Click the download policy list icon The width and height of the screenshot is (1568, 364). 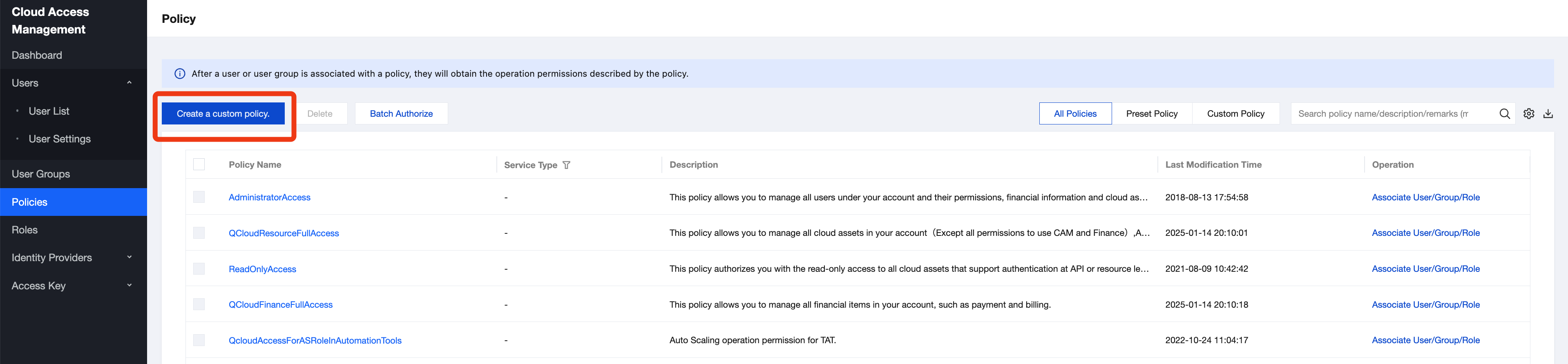[x=1548, y=113]
